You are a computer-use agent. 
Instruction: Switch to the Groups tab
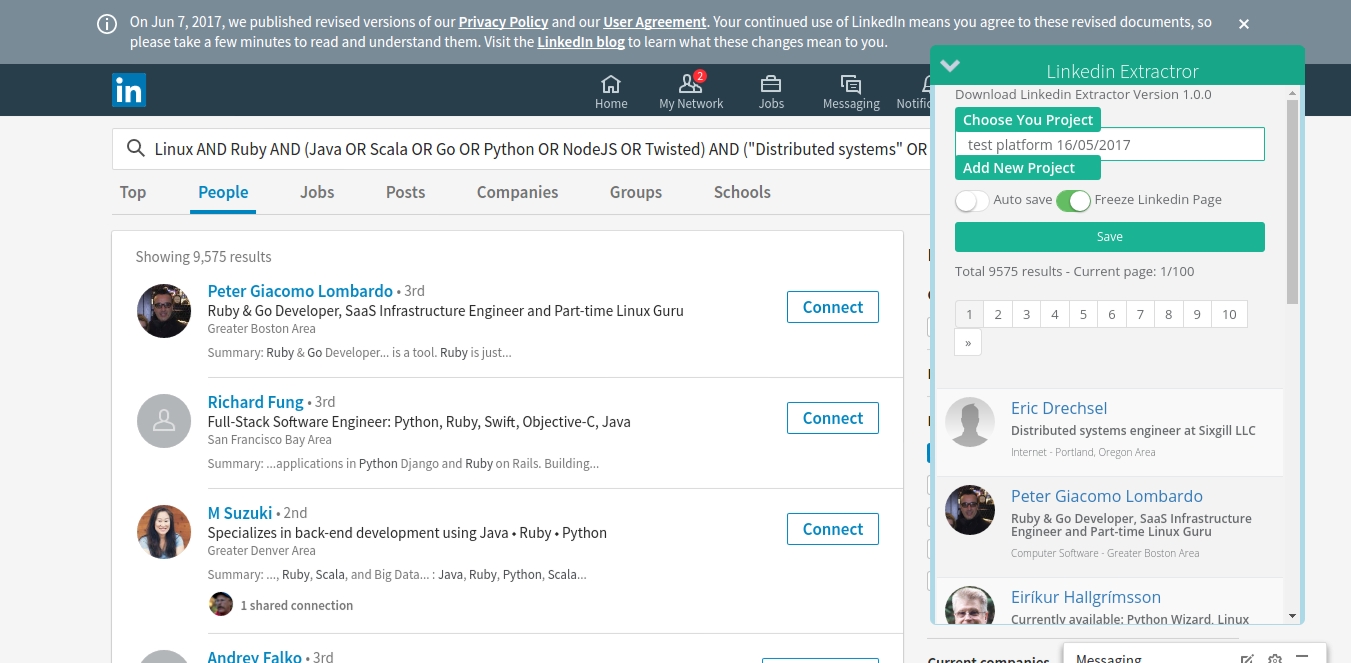636,192
